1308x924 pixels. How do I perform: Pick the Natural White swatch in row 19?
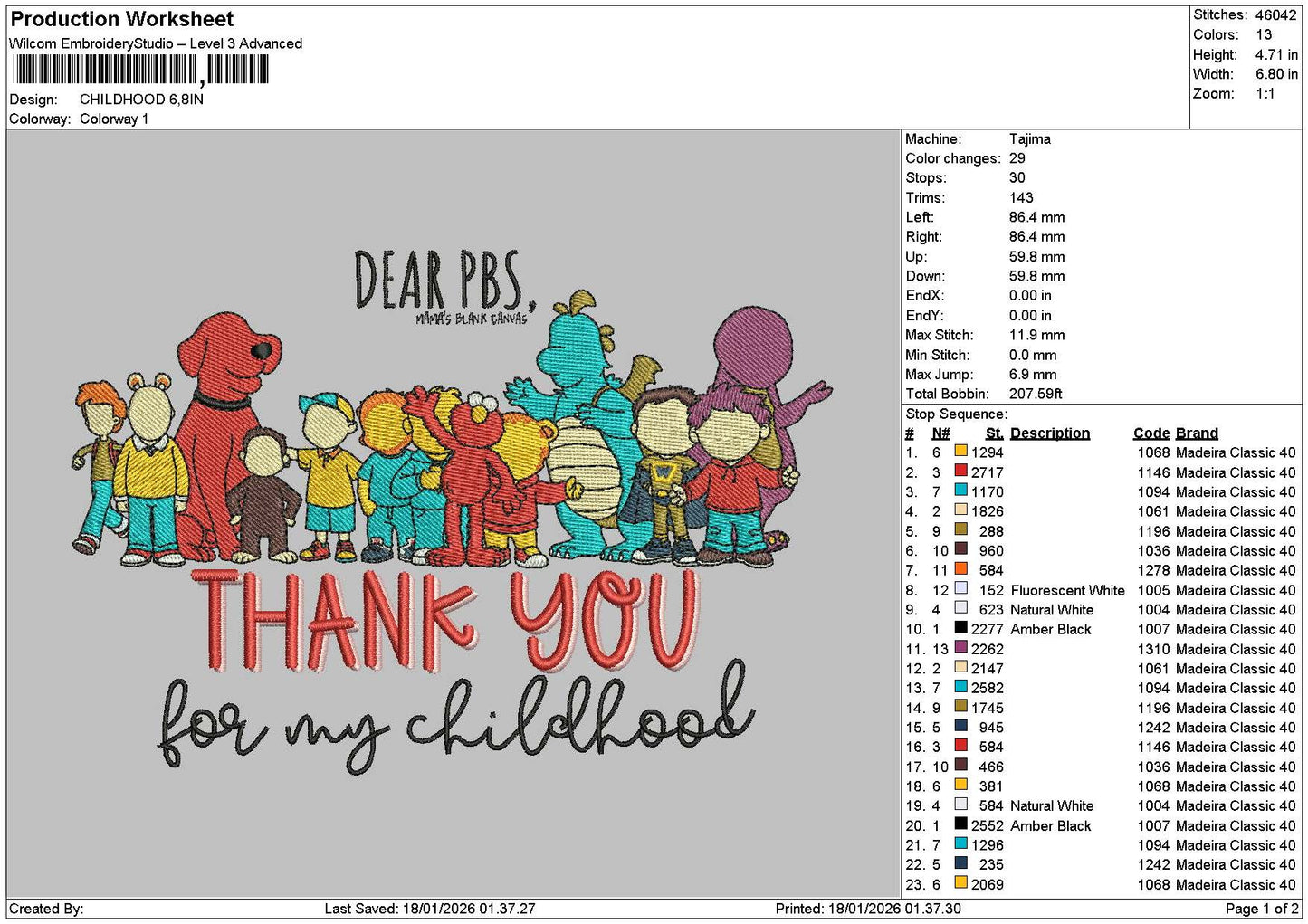960,805
